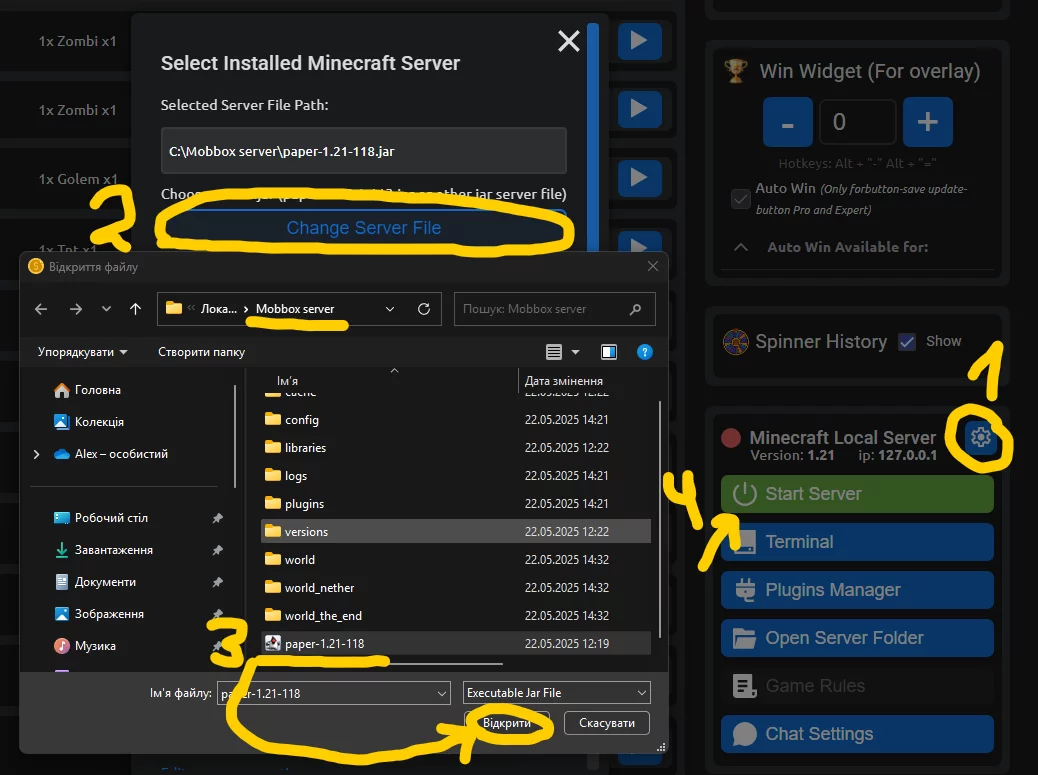Go forward in the file dialog
The width and height of the screenshot is (1038, 775).
pos(75,309)
